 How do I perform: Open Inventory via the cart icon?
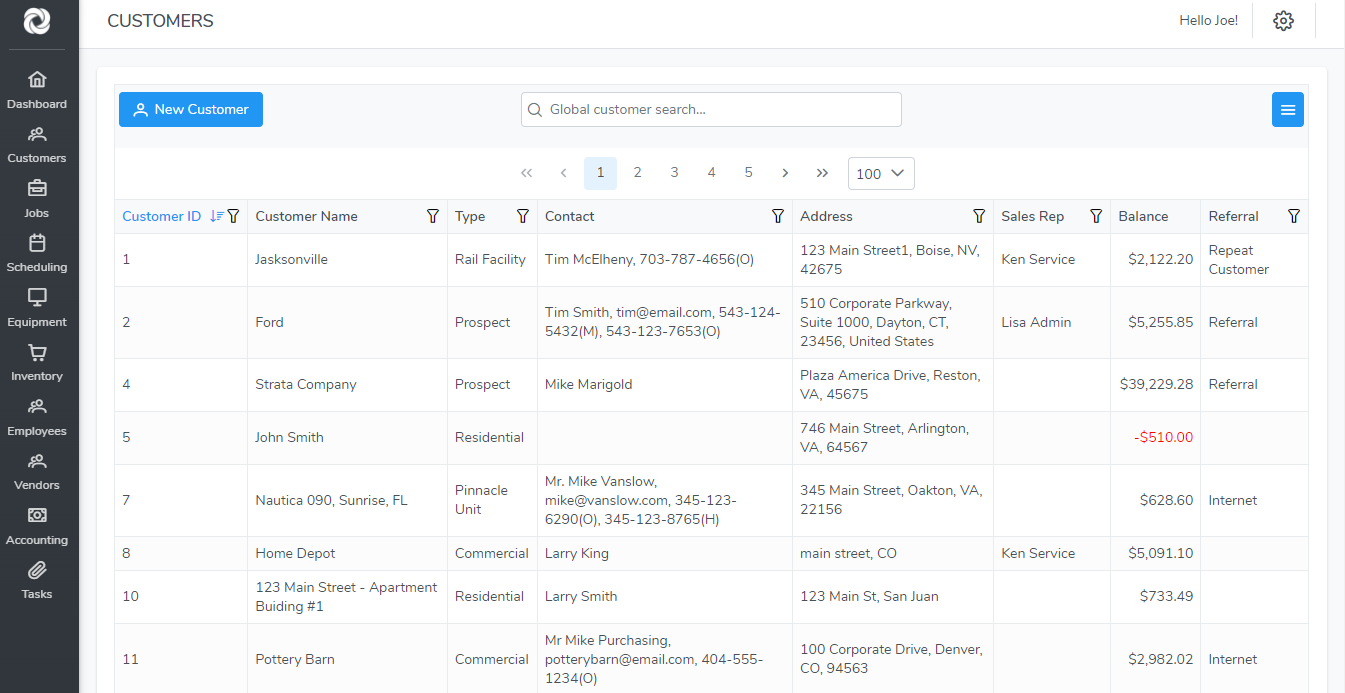point(37,353)
